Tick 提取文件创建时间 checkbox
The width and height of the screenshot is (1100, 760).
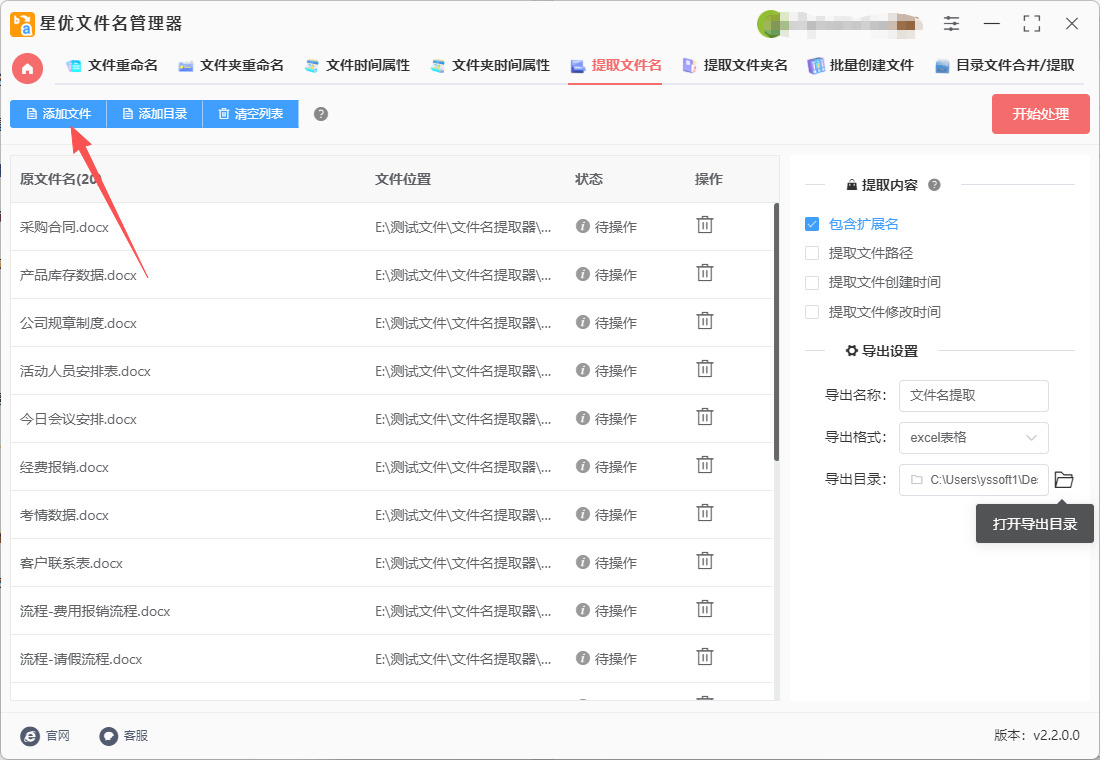(x=812, y=282)
